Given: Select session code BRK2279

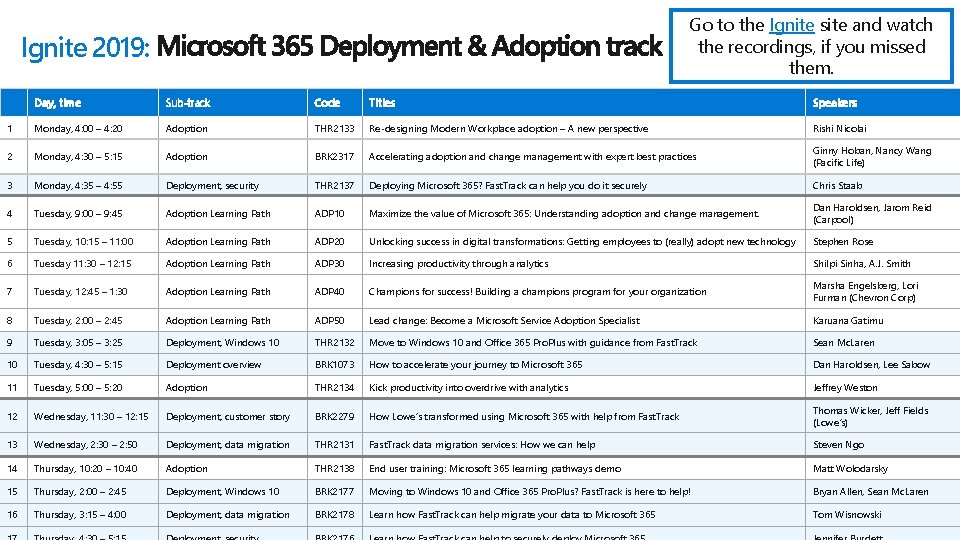Looking at the screenshot, I should (334, 417).
